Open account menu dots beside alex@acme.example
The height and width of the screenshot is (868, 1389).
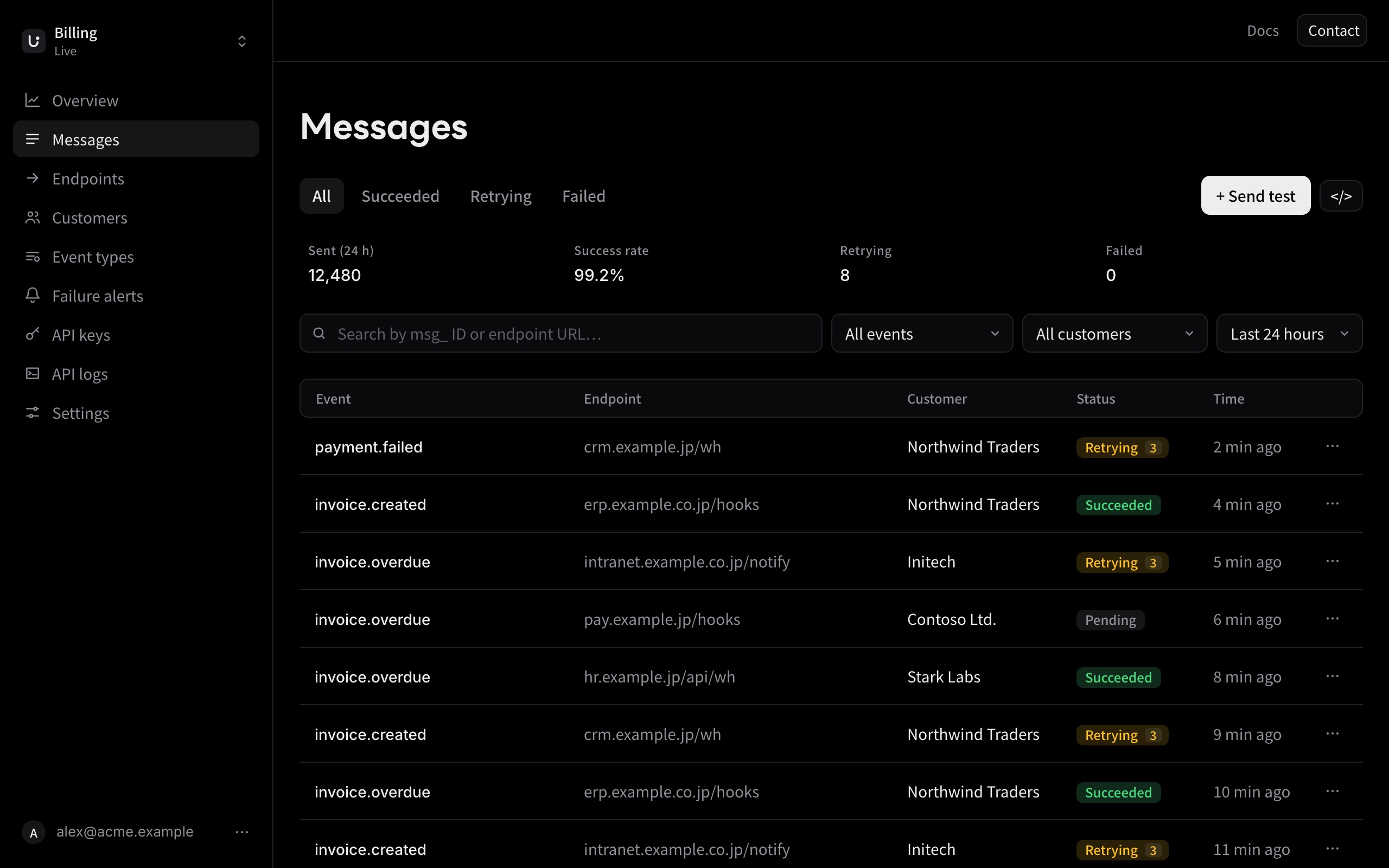(242, 832)
